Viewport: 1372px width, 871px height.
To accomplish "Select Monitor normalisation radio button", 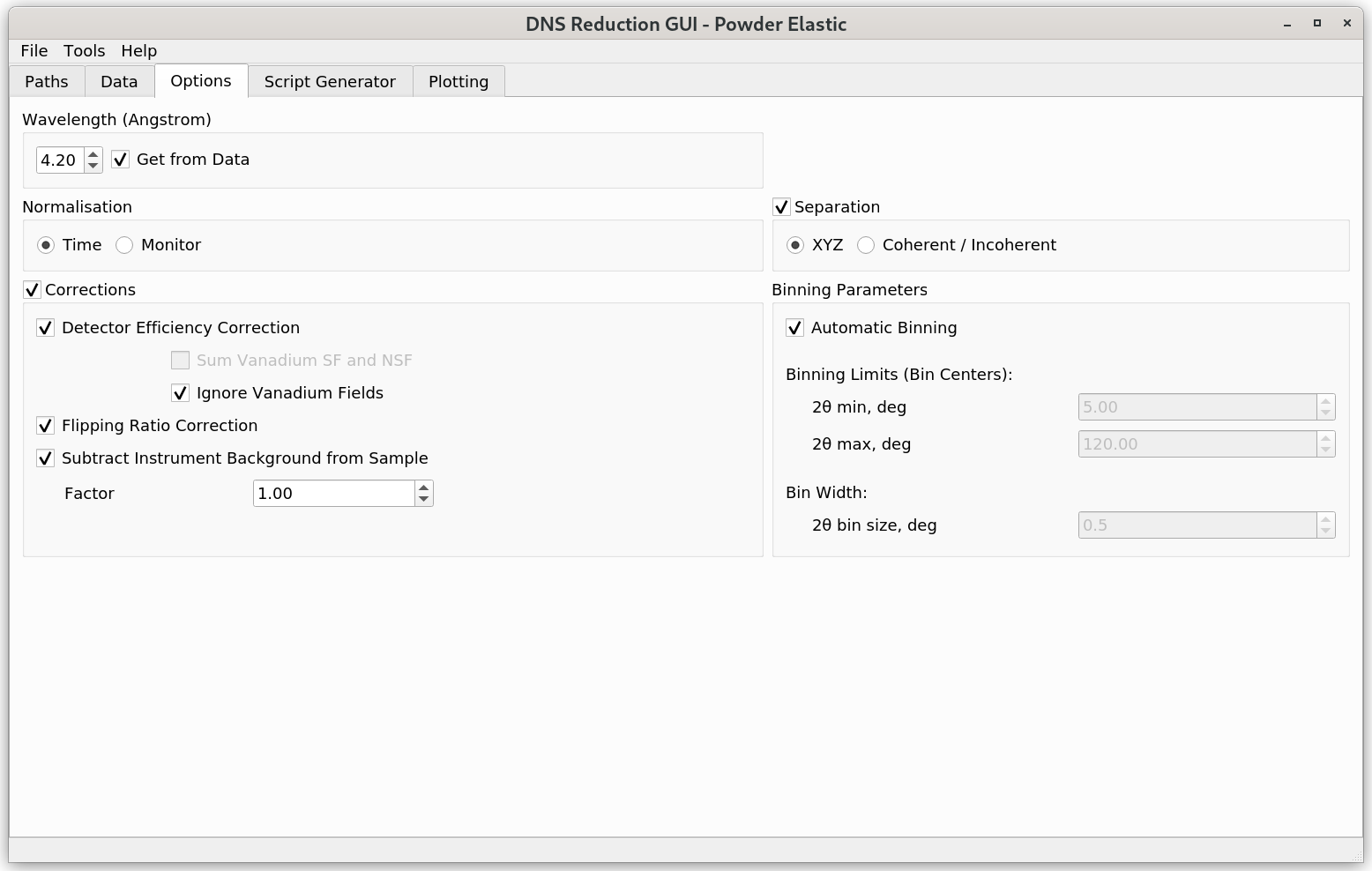I will pyautogui.click(x=124, y=245).
